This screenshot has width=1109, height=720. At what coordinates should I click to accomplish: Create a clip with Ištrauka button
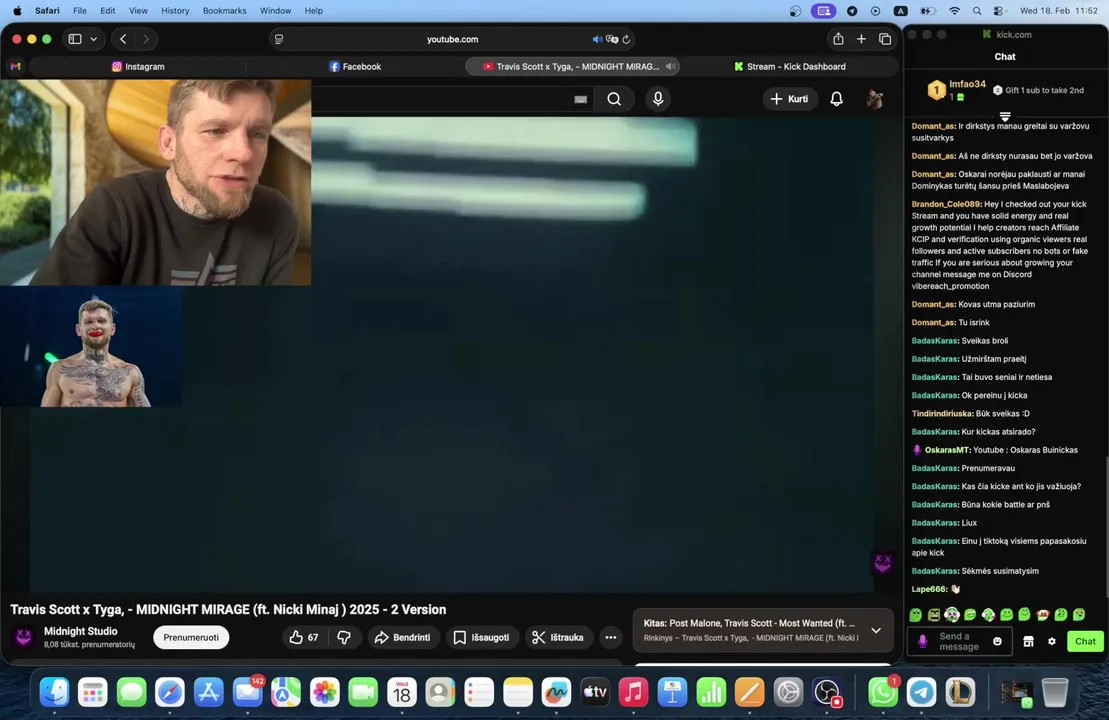558,637
